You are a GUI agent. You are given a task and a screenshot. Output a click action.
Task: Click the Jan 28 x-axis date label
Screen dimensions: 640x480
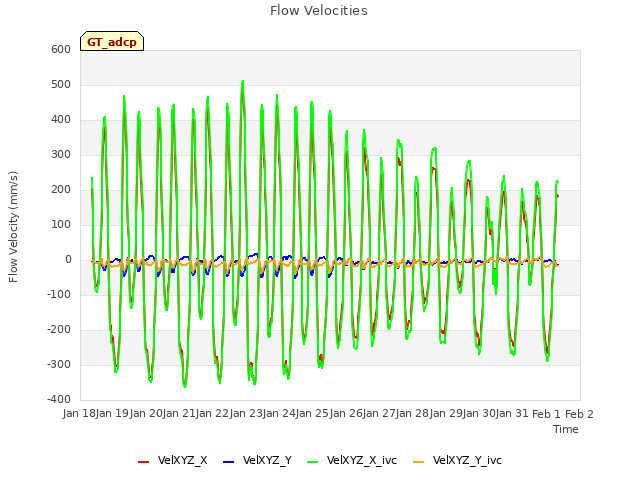coord(412,414)
